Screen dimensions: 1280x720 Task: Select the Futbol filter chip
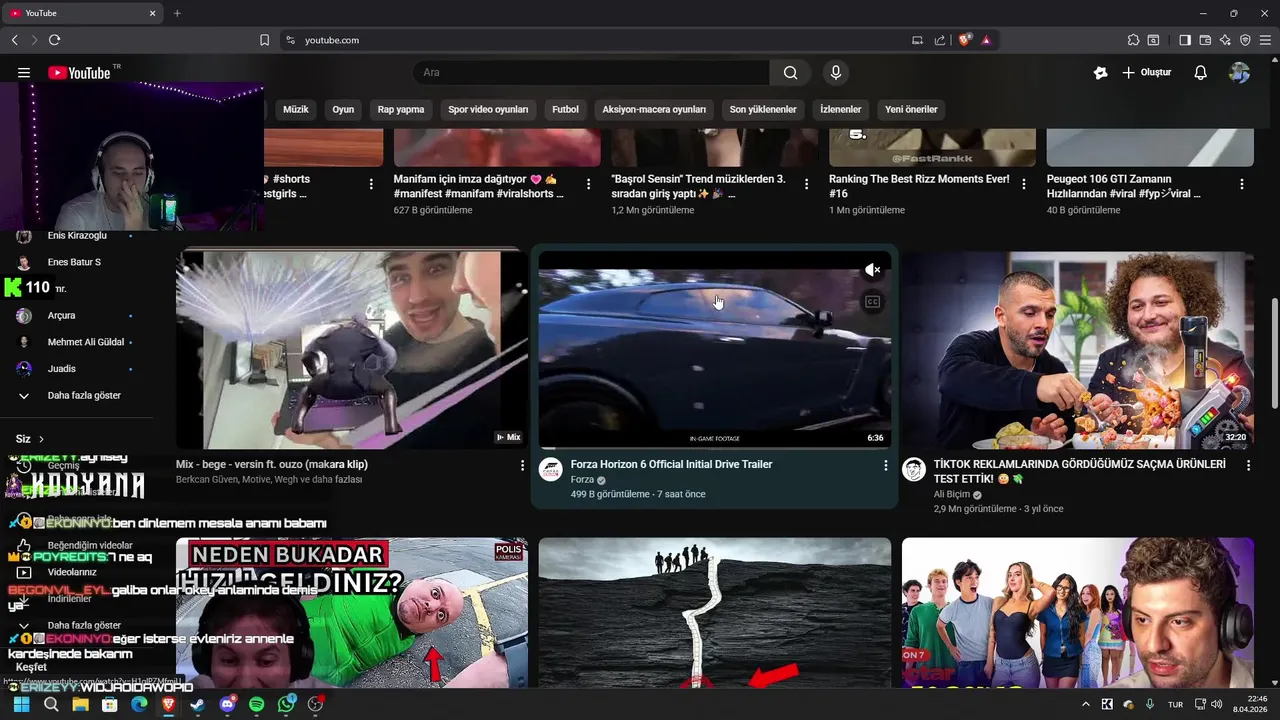pyautogui.click(x=565, y=110)
